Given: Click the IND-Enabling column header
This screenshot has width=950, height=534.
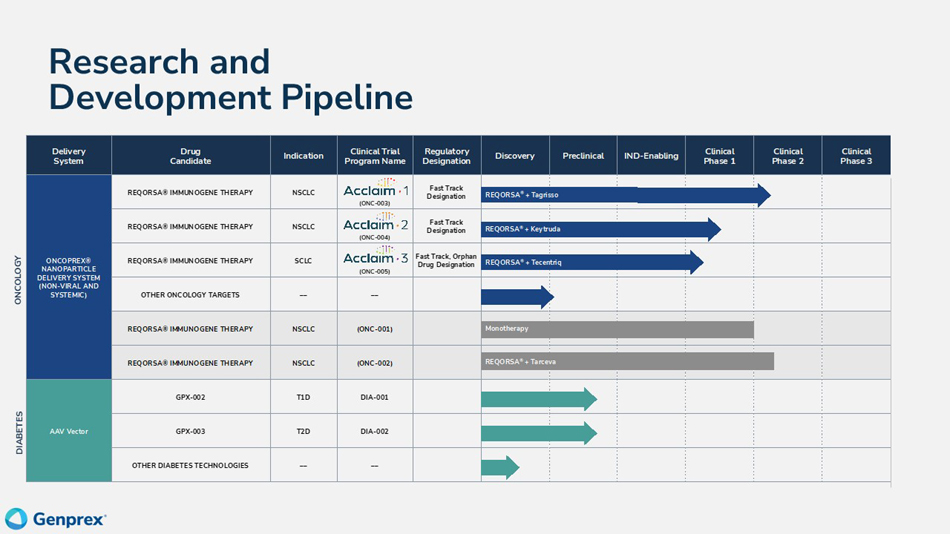Looking at the screenshot, I should [651, 156].
